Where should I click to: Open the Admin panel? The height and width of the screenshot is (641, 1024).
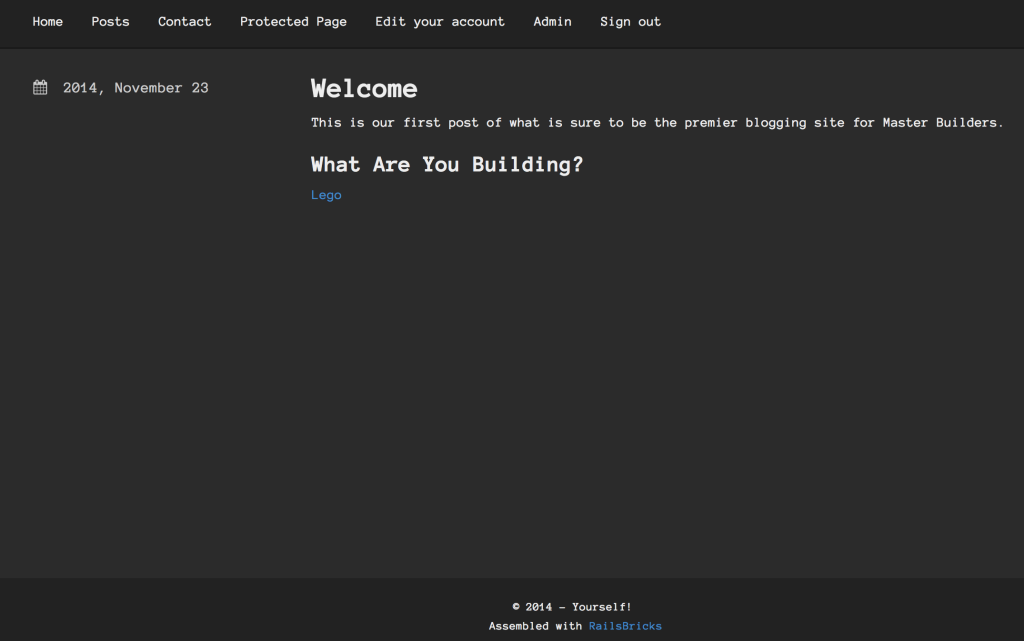552,21
